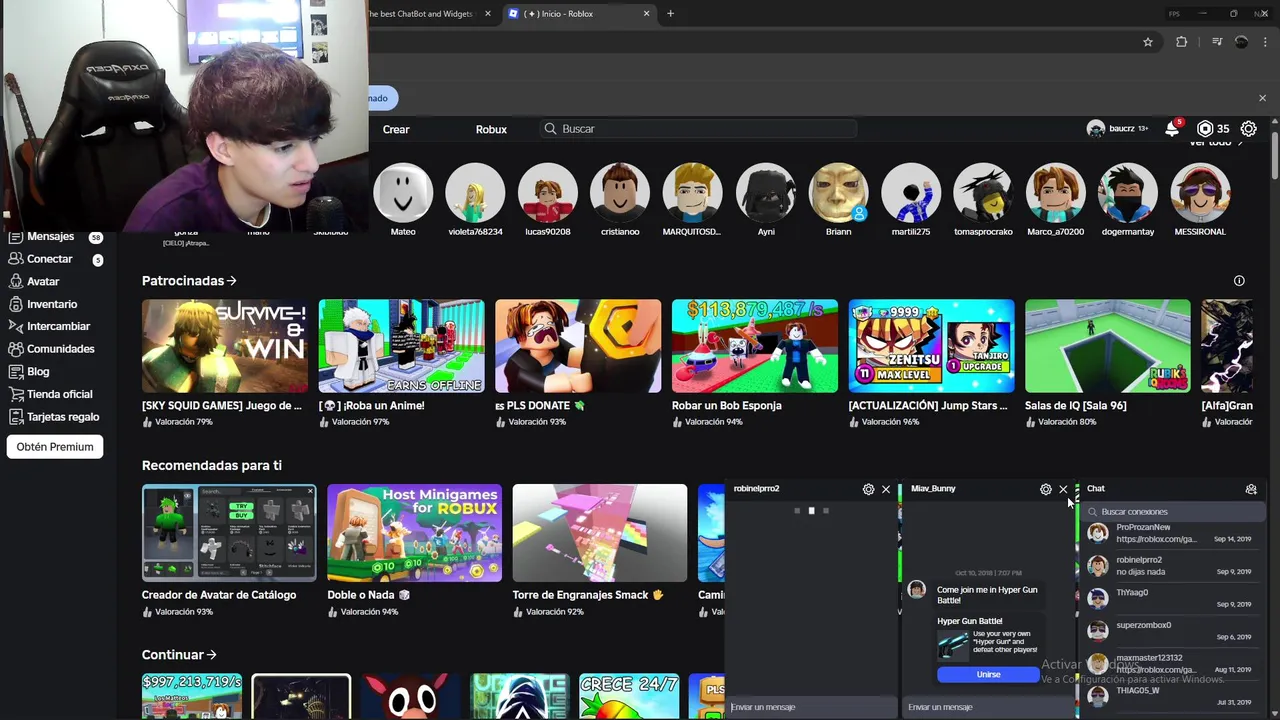Open a new browser tab
This screenshot has height=720, width=1280.
[670, 14]
